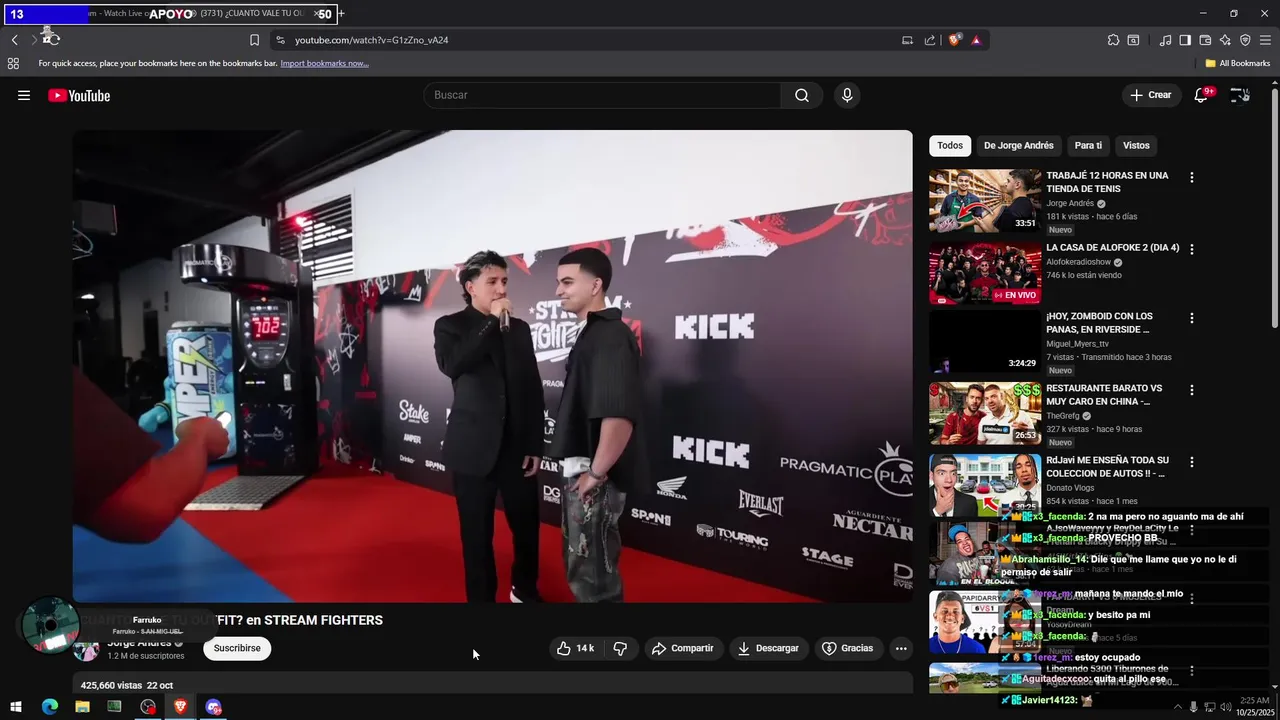The height and width of the screenshot is (720, 1280).
Task: Share page from address bar icon
Action: tap(930, 40)
